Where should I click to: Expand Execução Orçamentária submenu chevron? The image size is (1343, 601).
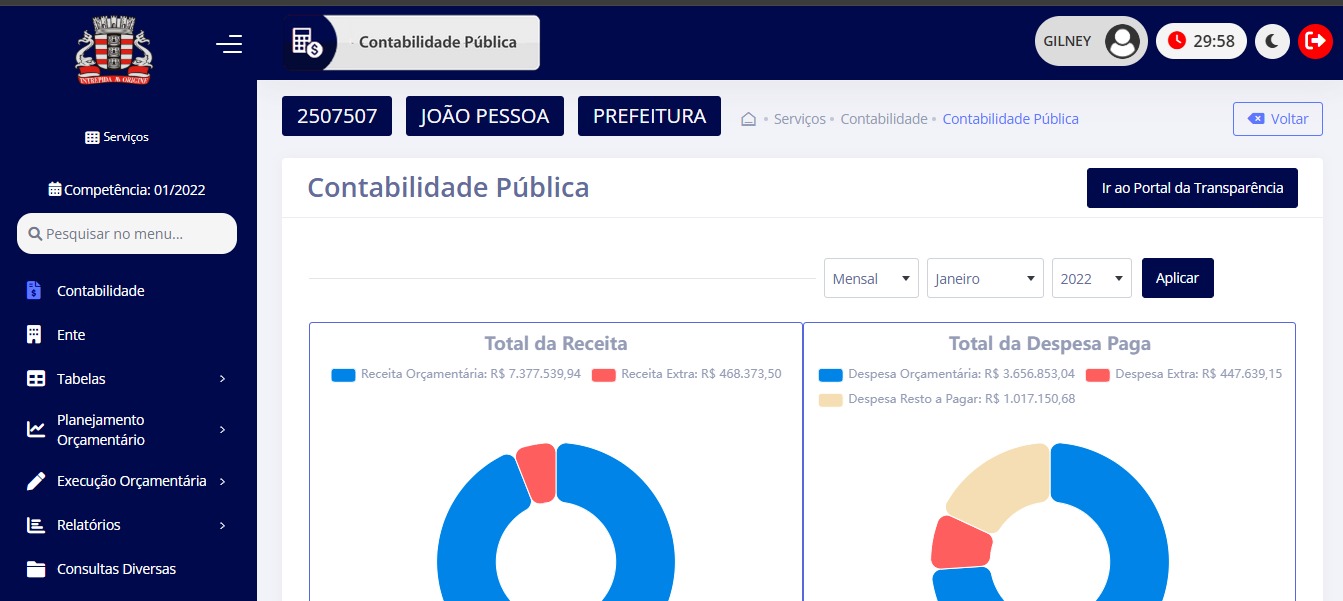222,481
